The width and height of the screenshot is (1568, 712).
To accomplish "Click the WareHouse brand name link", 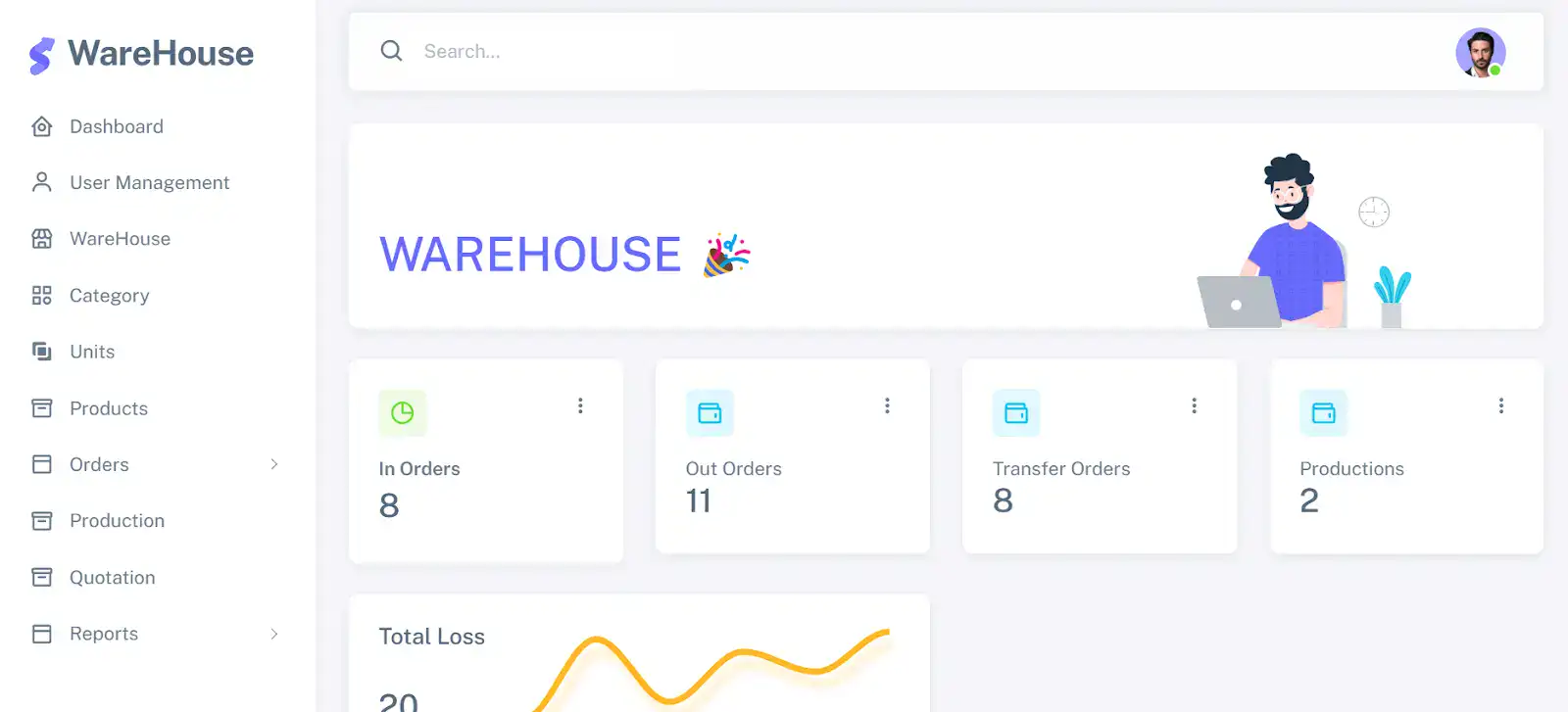I will pos(161,54).
